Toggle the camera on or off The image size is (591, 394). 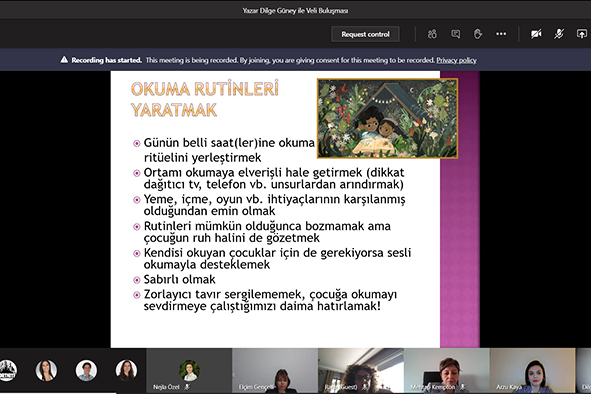[x=536, y=34]
